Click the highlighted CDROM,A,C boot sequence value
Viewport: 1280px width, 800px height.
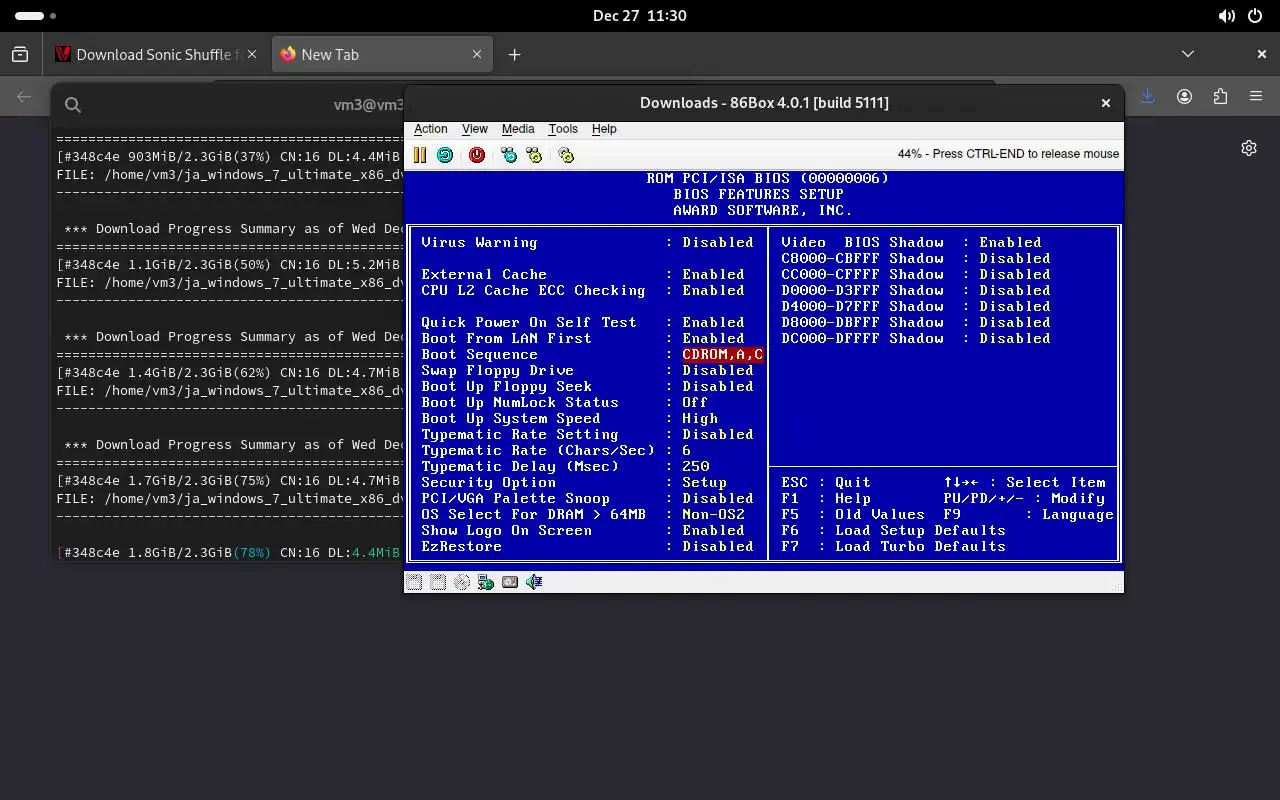tap(723, 355)
